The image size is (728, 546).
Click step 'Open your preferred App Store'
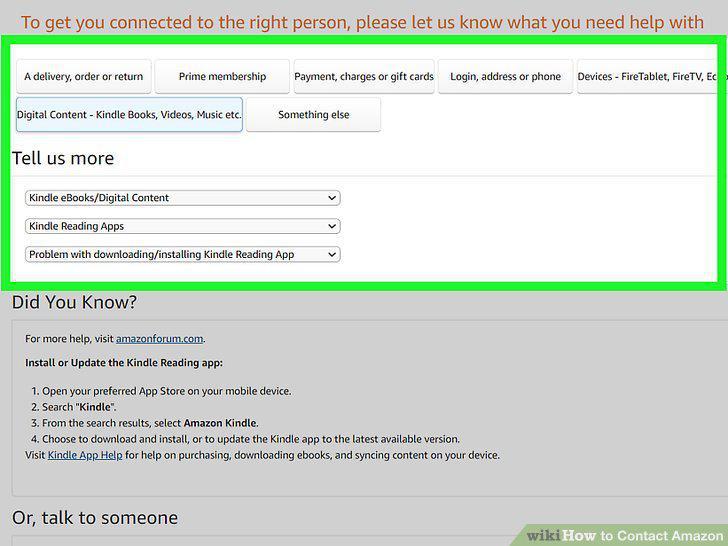[x=167, y=391]
